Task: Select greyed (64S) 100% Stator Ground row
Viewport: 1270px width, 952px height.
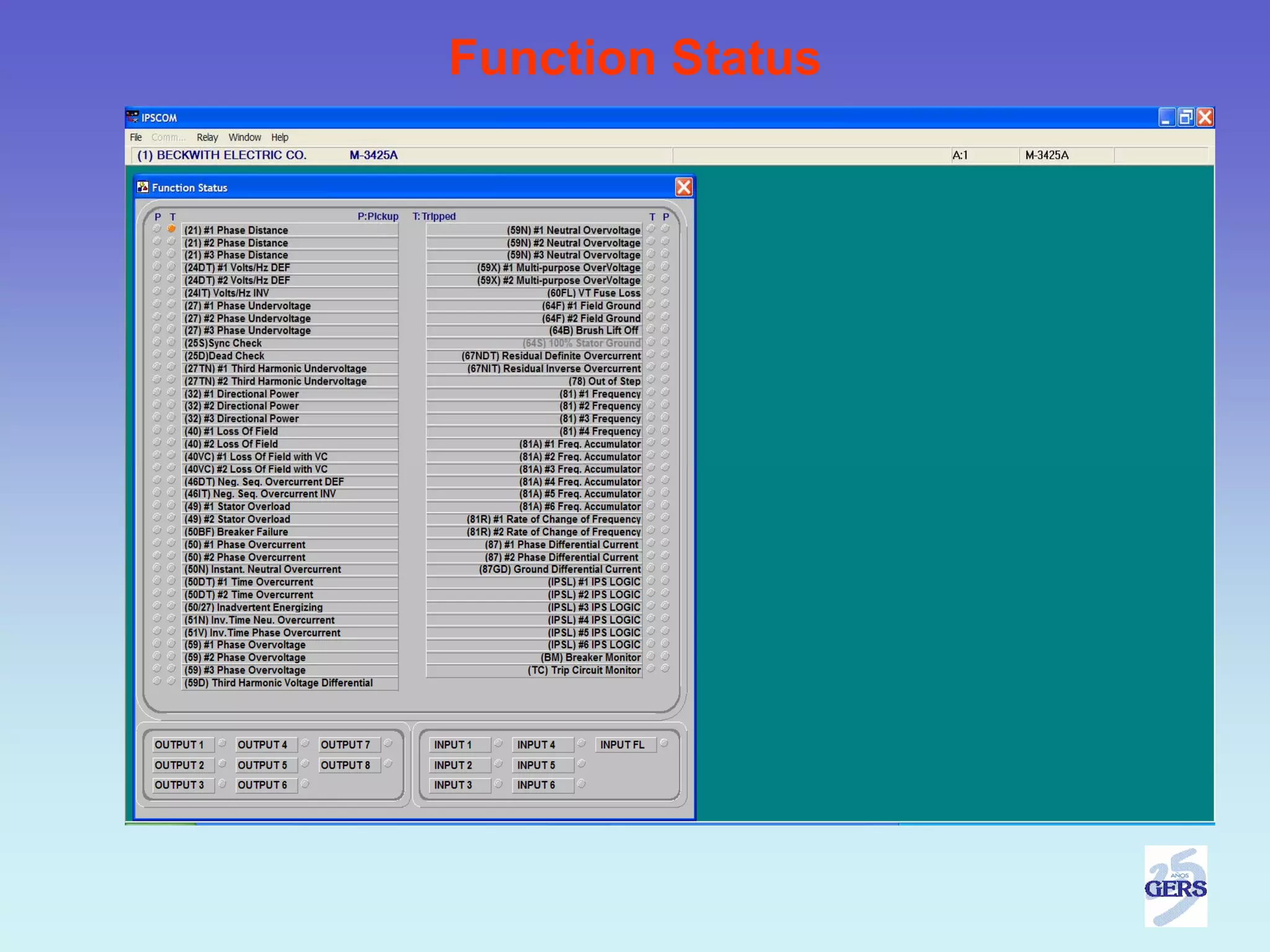Action: point(534,343)
